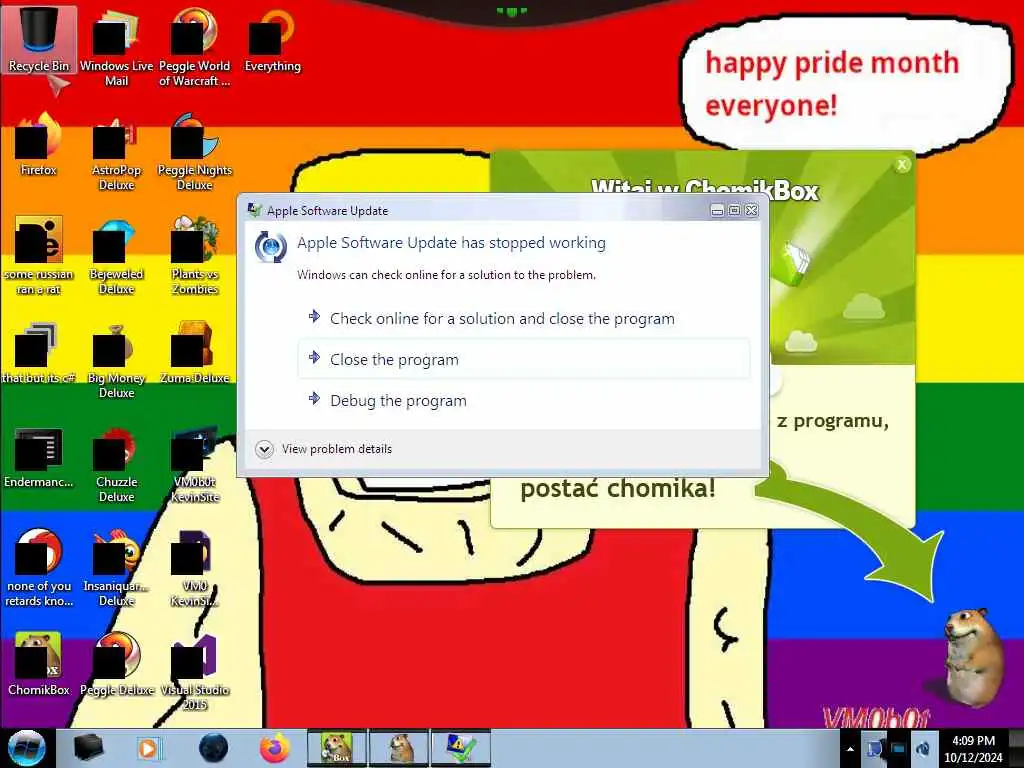1024x768 pixels.
Task: Expand View problem details
Action: [x=324, y=449]
